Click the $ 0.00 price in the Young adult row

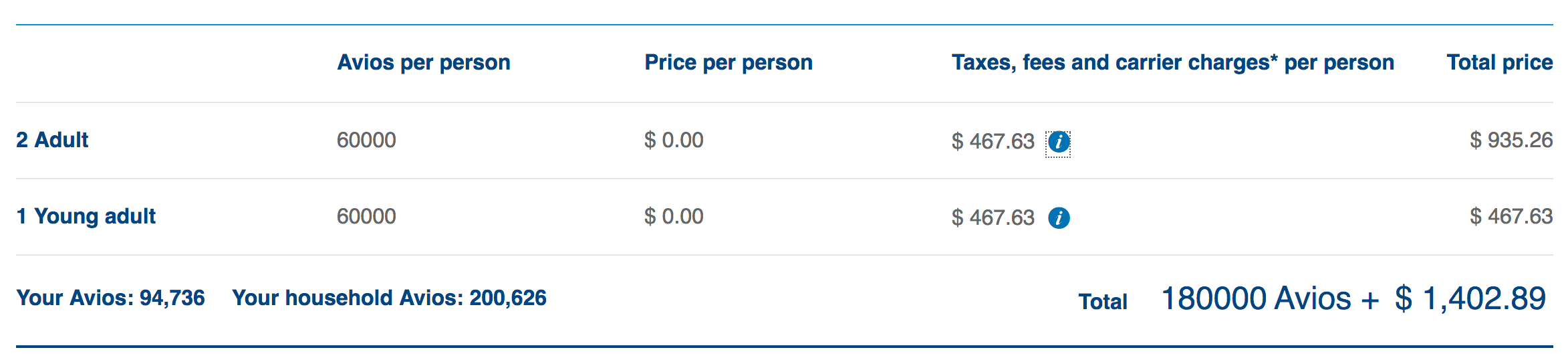pyautogui.click(x=674, y=216)
